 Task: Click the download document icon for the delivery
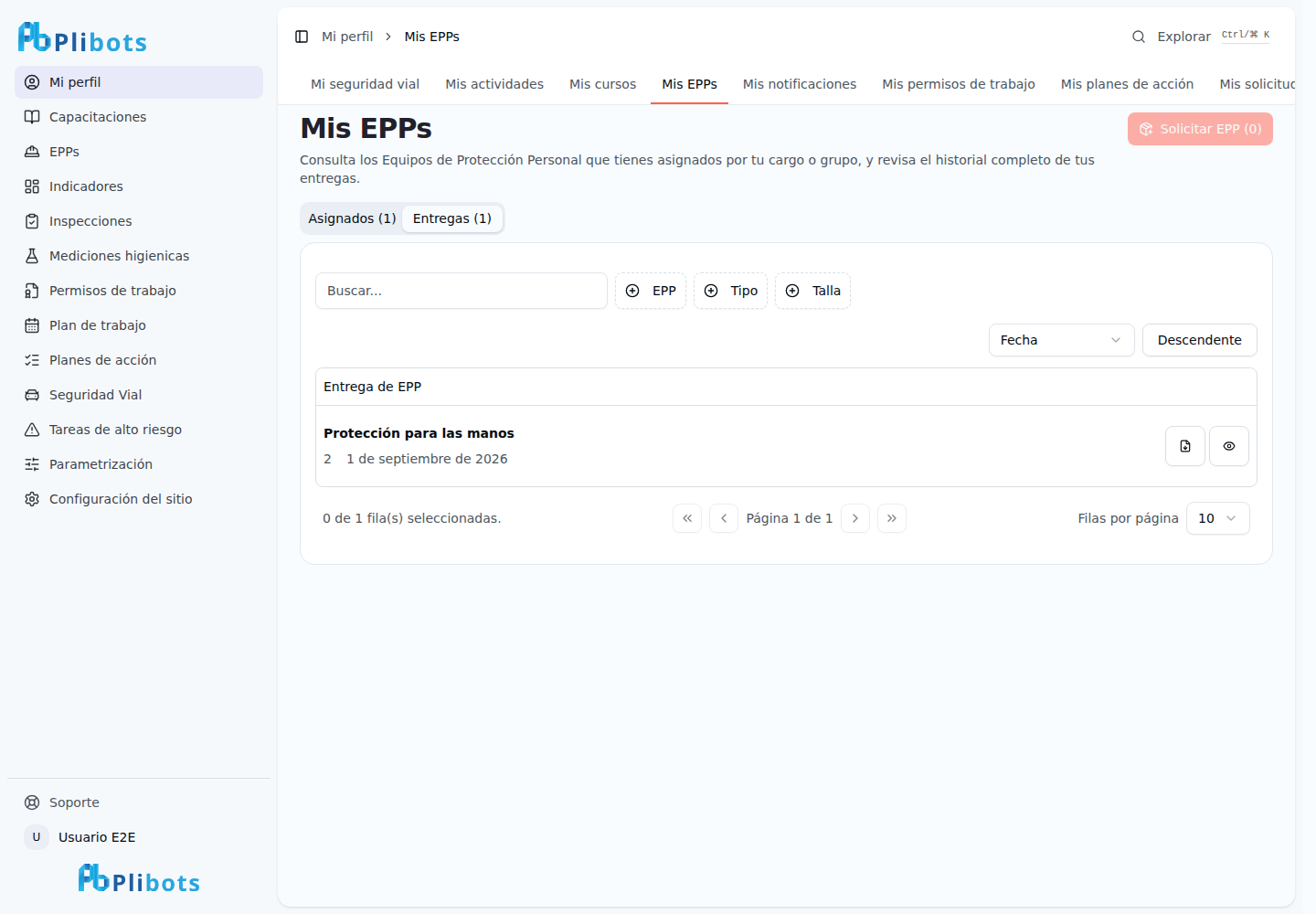[x=1185, y=446]
